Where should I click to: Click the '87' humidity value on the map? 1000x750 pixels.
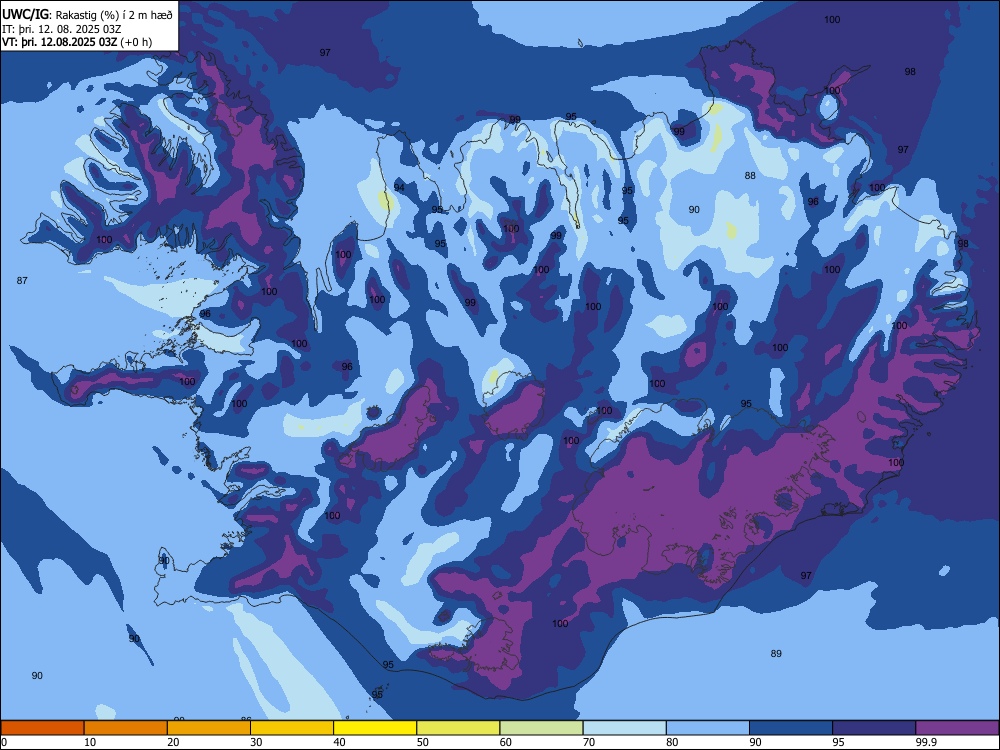click(x=22, y=281)
